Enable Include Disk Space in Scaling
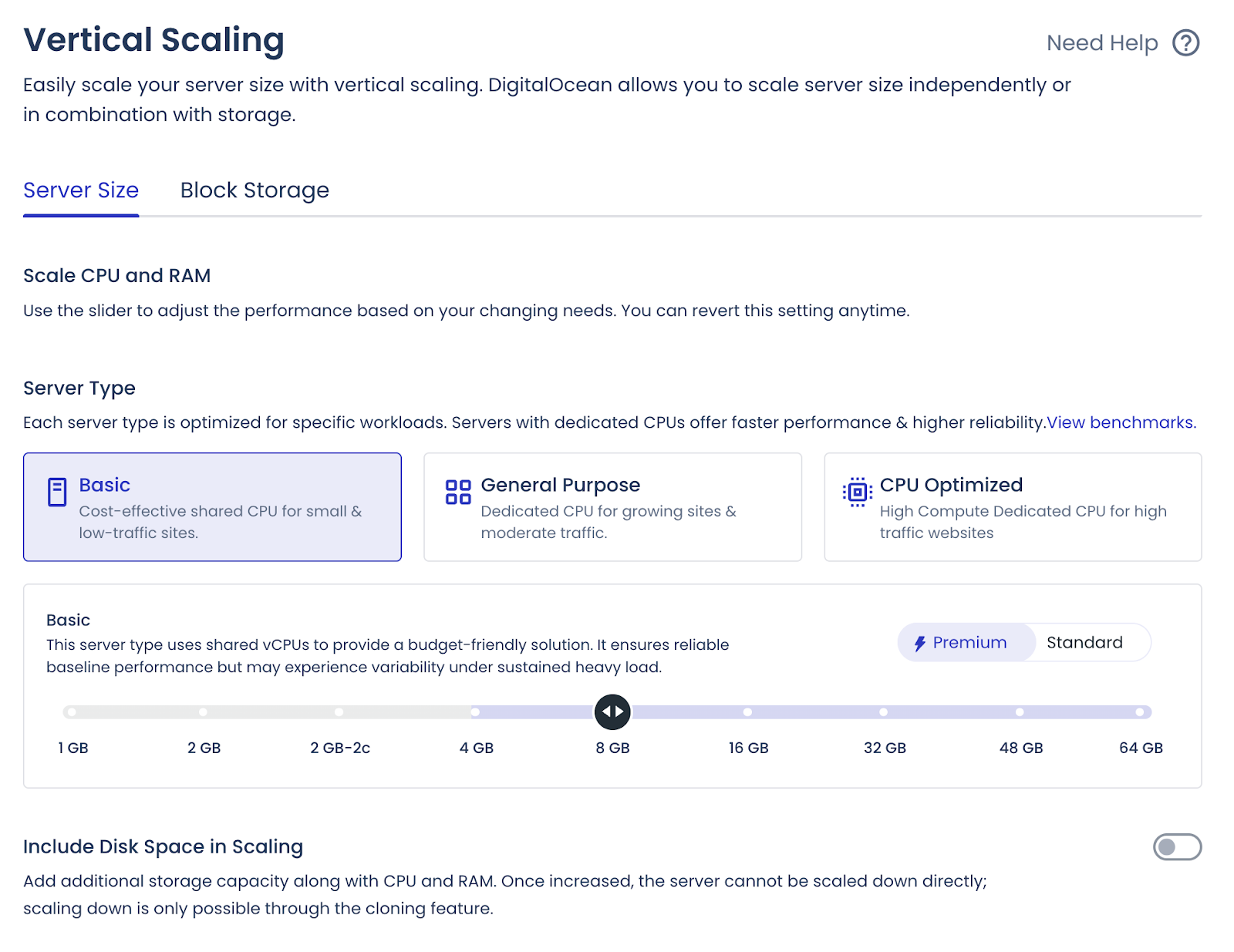This screenshot has width=1234, height=952. click(1179, 847)
